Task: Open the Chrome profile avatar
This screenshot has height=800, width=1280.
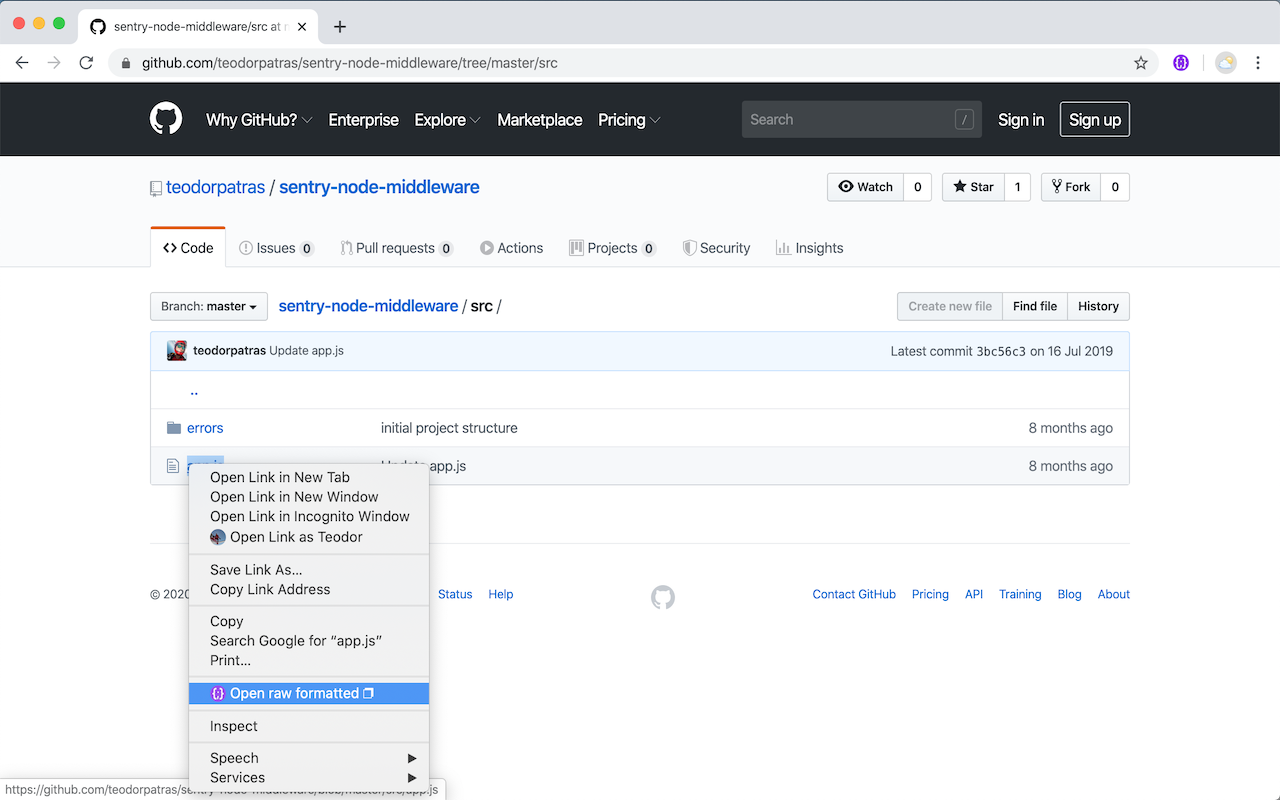Action: [x=1226, y=63]
